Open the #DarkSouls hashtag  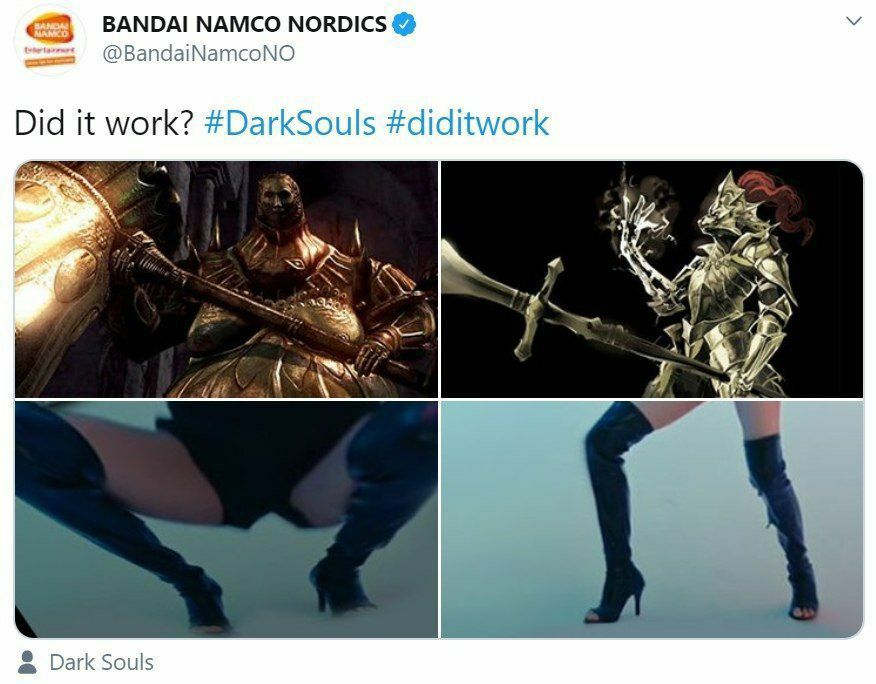[x=290, y=124]
